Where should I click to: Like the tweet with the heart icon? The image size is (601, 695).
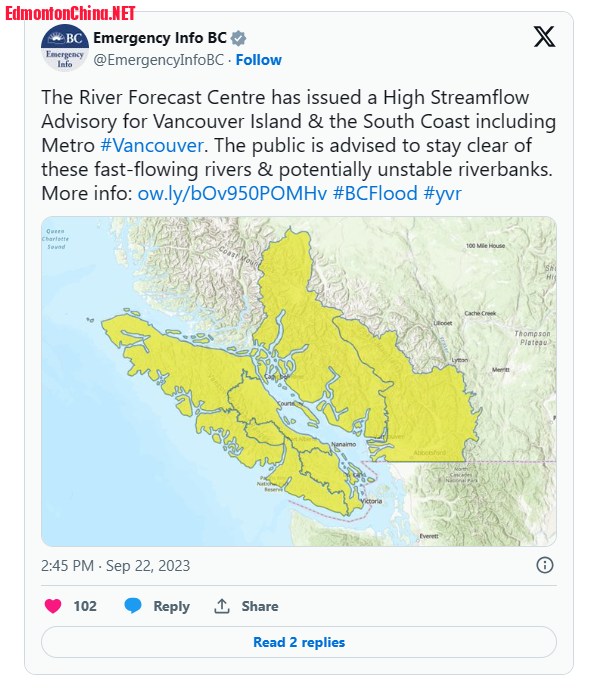click(x=53, y=605)
